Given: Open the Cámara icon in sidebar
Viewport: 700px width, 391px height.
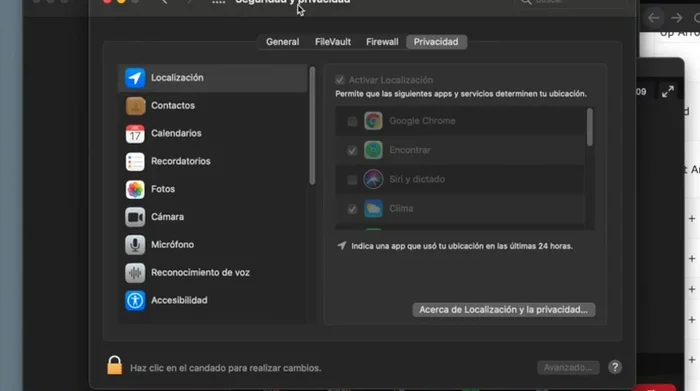Looking at the screenshot, I should pyautogui.click(x=135, y=217).
